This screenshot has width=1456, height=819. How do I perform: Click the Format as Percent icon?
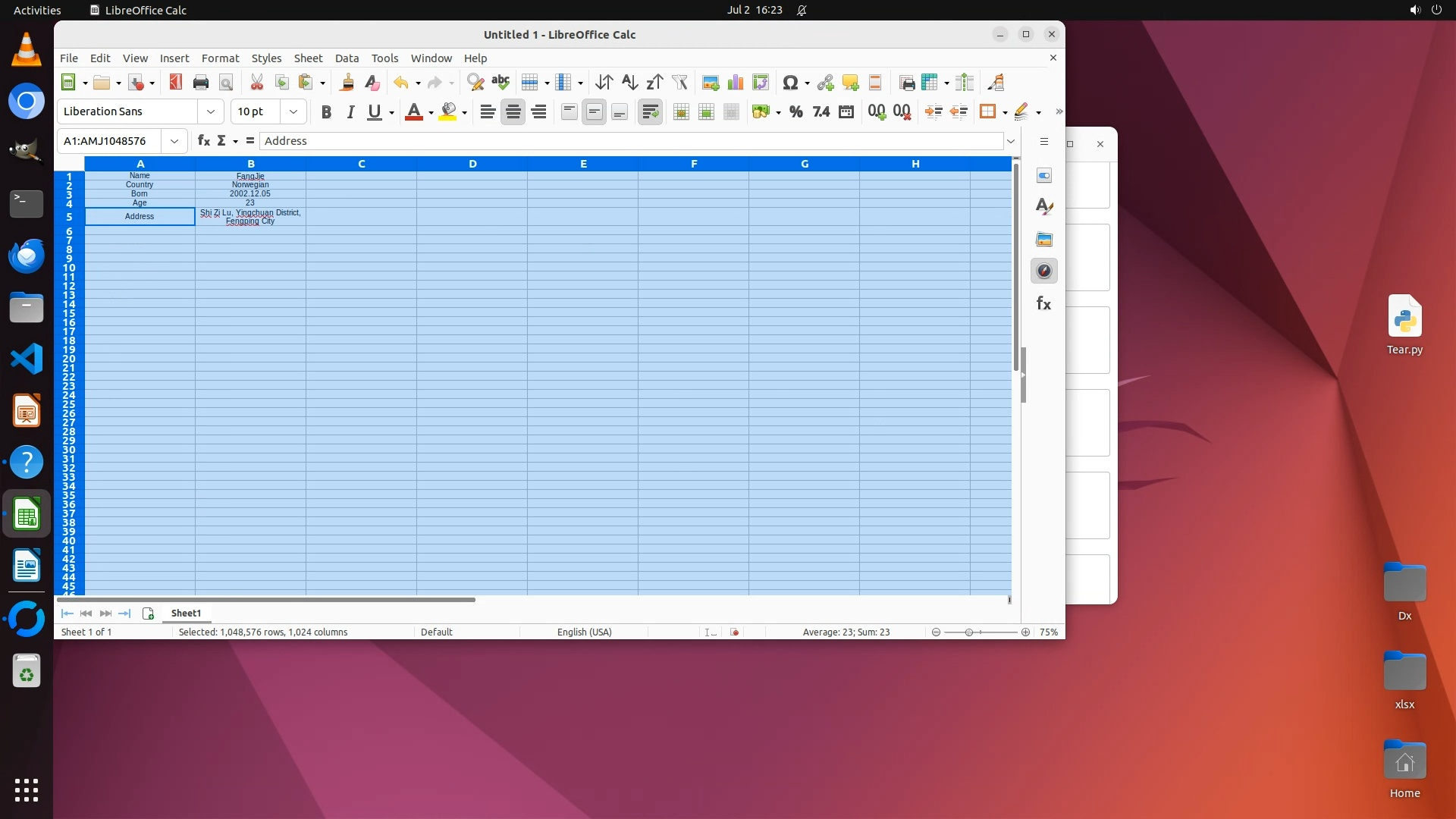tap(795, 112)
